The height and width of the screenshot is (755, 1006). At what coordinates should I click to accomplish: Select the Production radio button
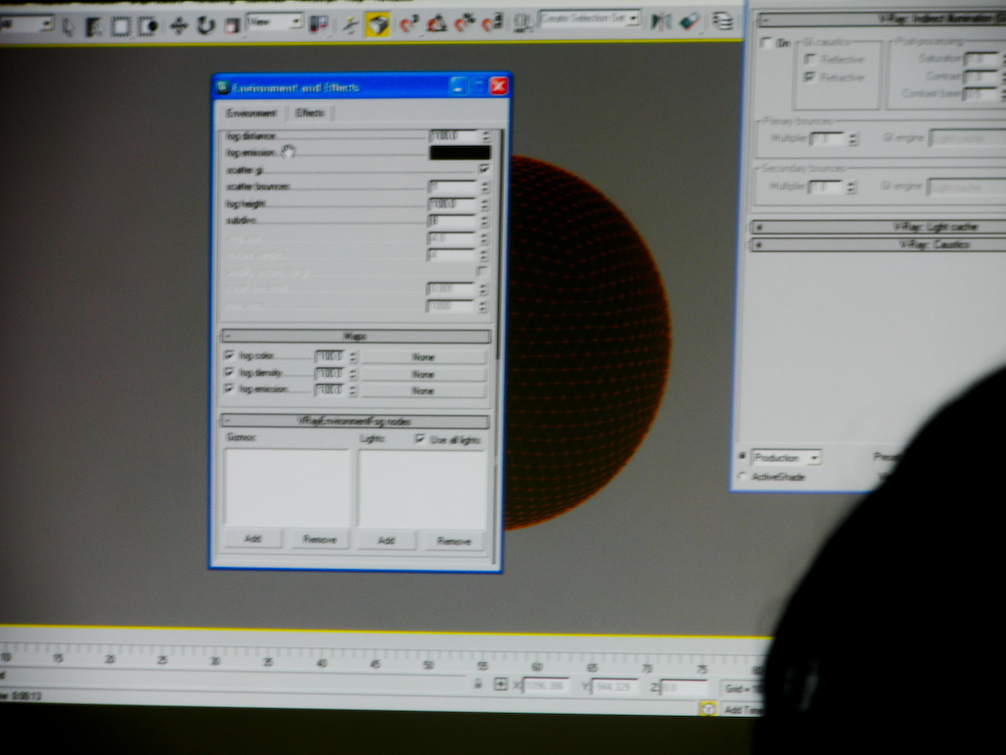pos(743,456)
